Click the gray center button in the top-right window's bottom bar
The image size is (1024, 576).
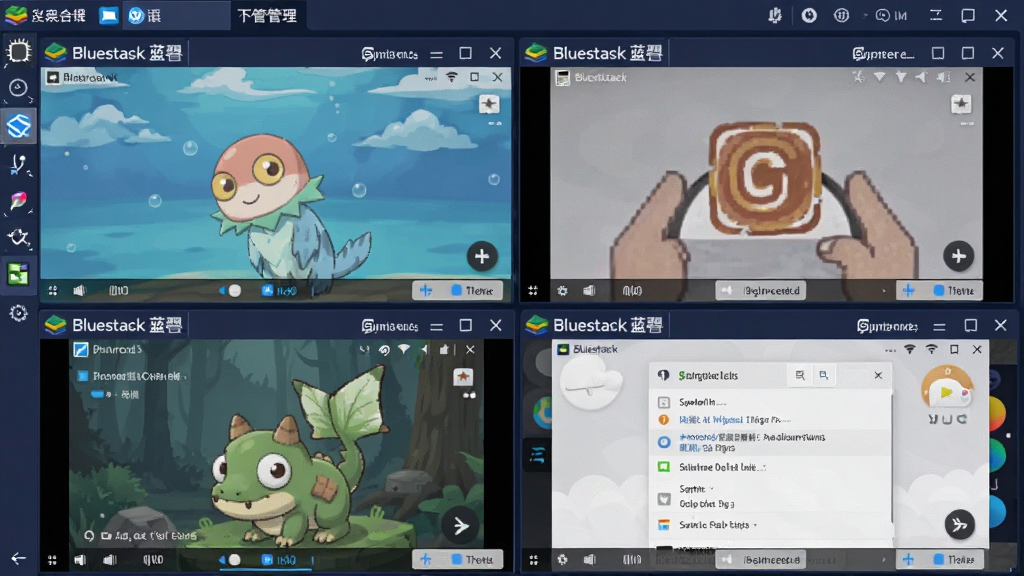761,291
